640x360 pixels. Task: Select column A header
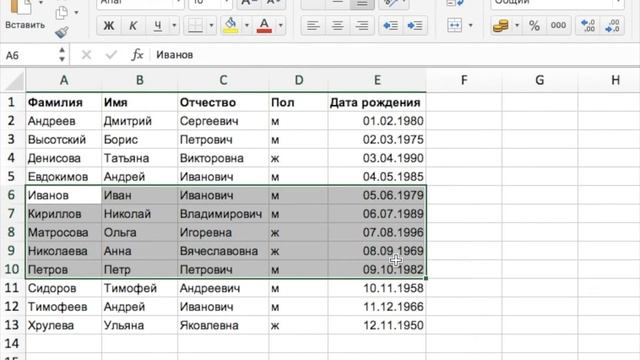click(64, 80)
